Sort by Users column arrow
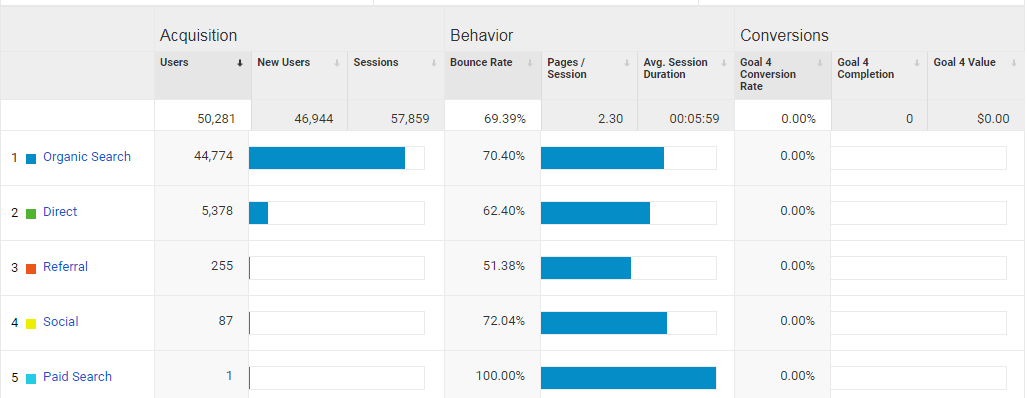This screenshot has width=1027, height=398. click(240, 63)
